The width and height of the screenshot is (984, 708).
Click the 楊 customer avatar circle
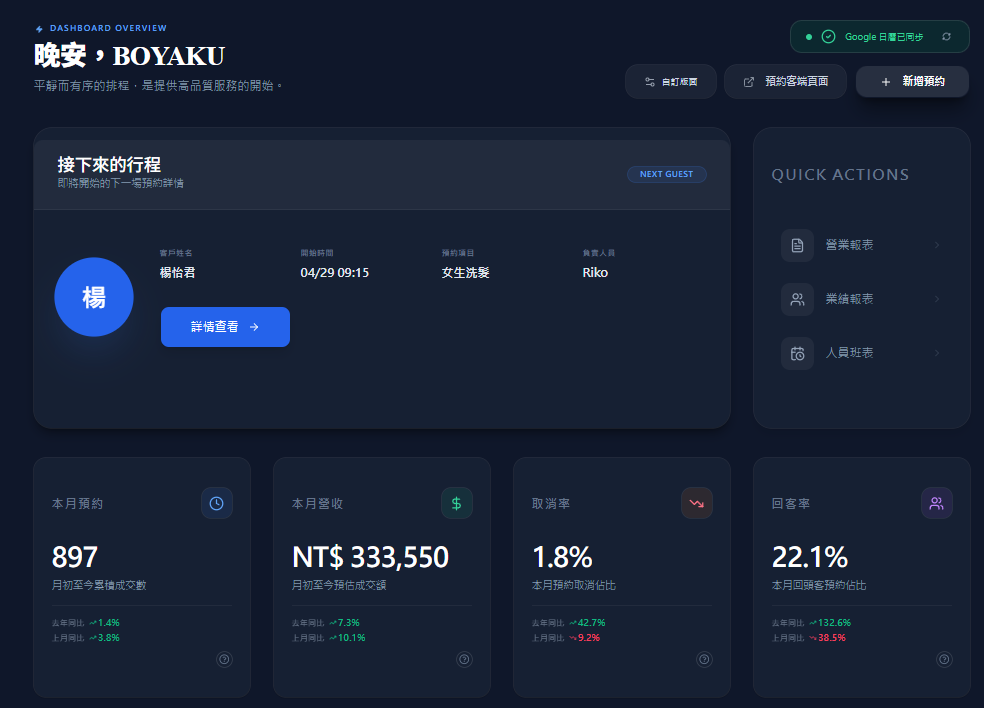[94, 297]
